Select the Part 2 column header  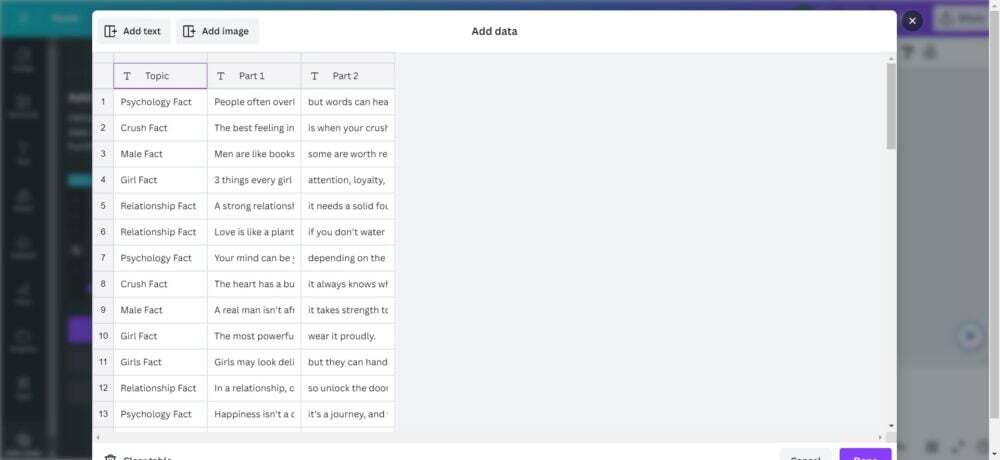[x=348, y=76]
